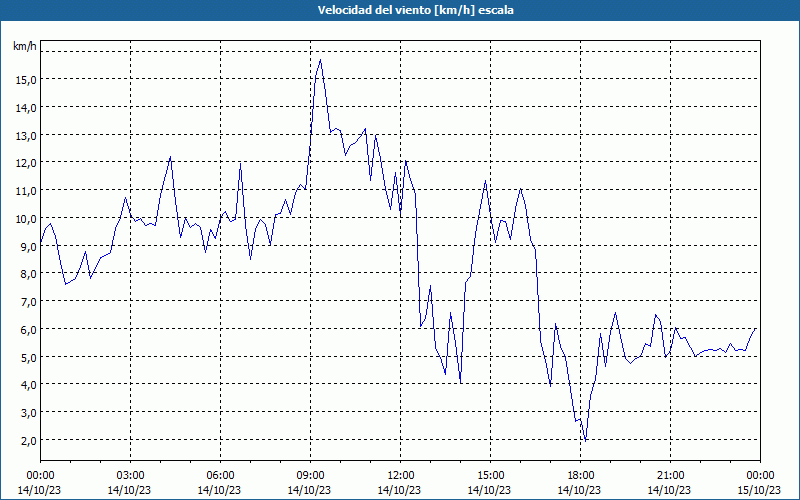
Task: Click the "09:00" time label
Action: 310,476
